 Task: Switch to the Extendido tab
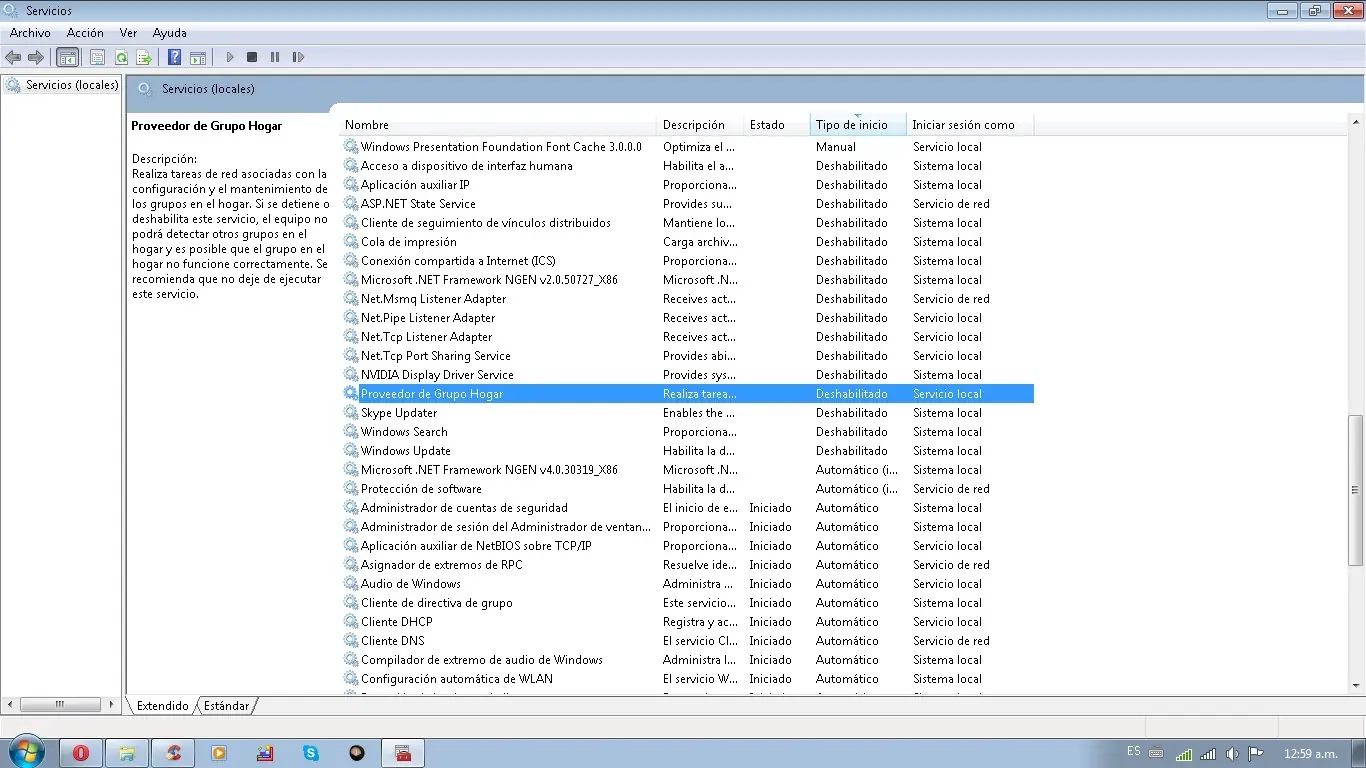(x=162, y=705)
